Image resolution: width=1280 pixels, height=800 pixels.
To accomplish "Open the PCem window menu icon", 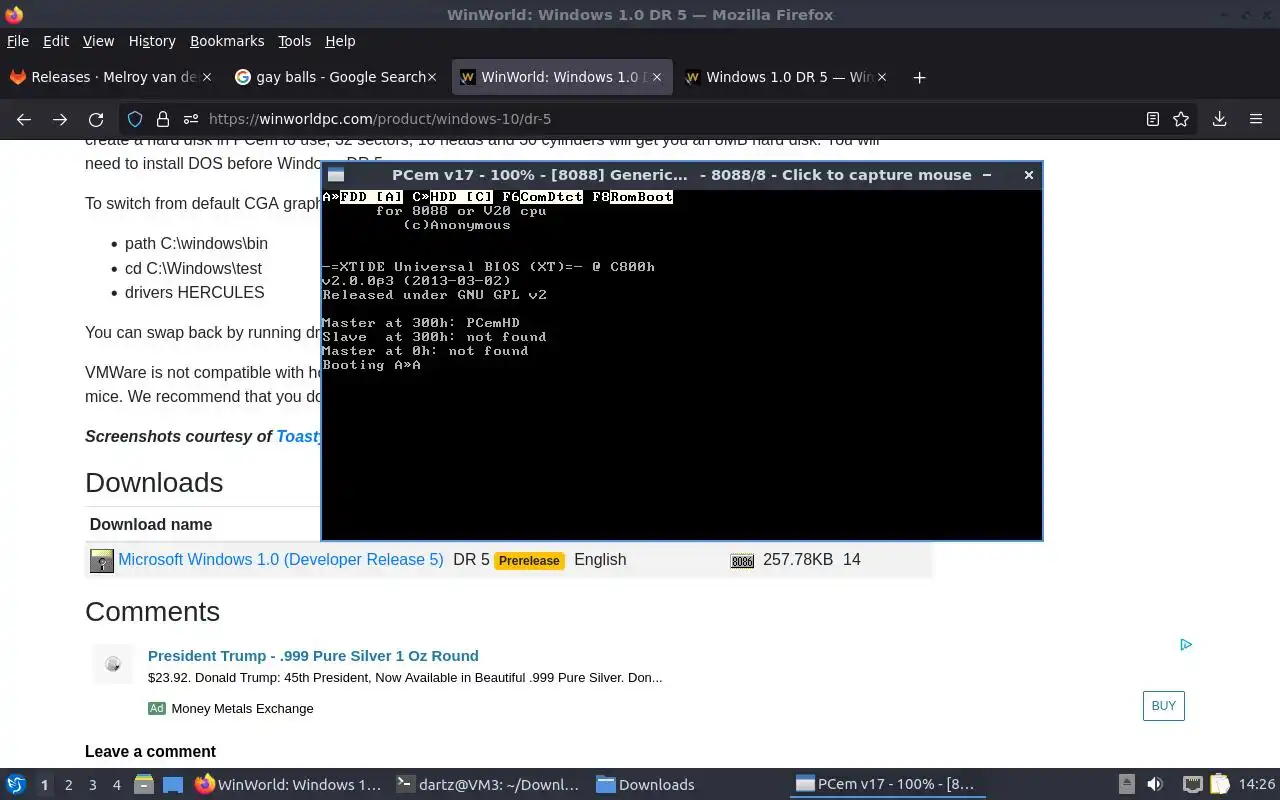I will click(336, 175).
